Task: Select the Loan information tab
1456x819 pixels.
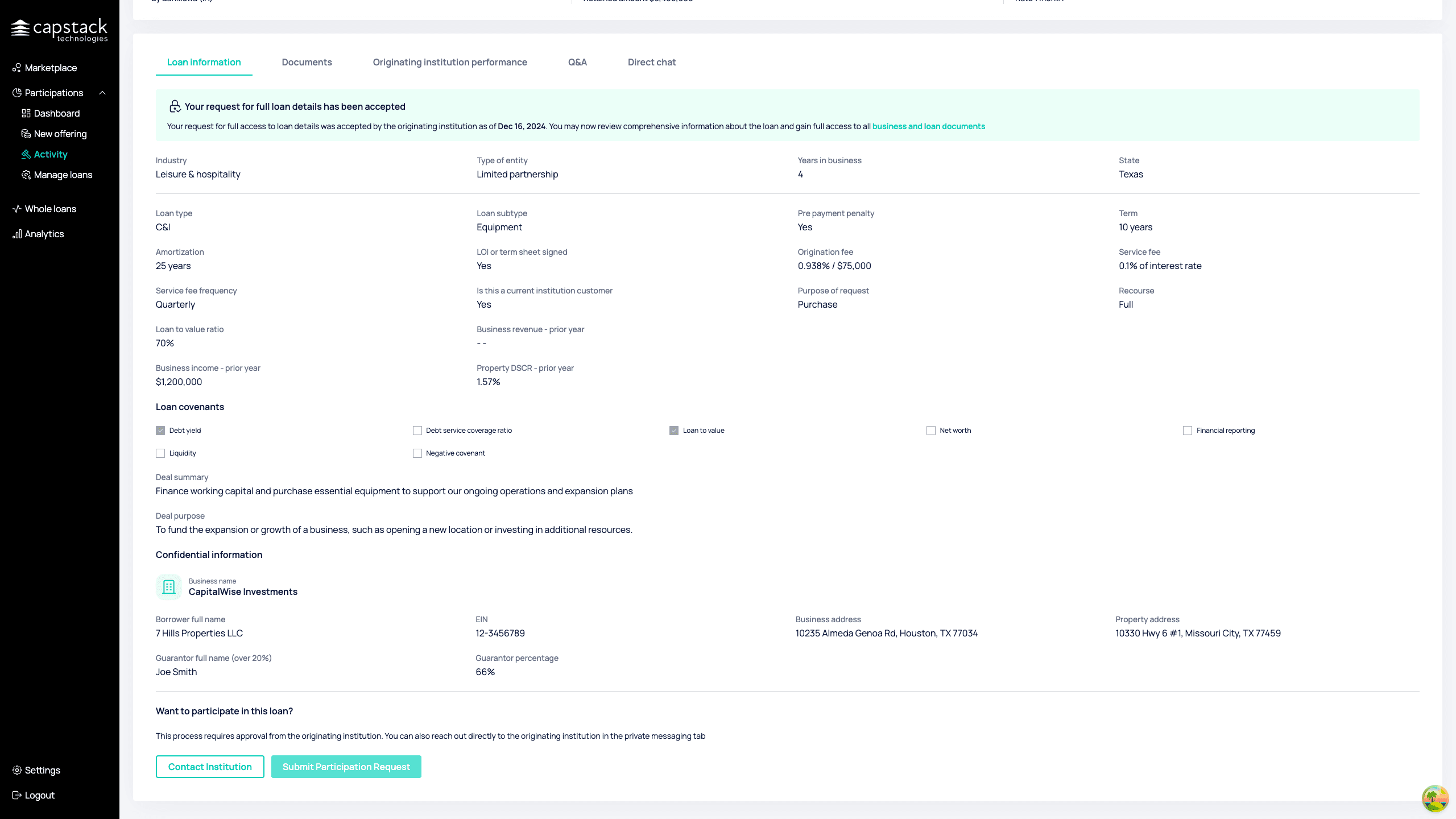Action: (x=204, y=62)
